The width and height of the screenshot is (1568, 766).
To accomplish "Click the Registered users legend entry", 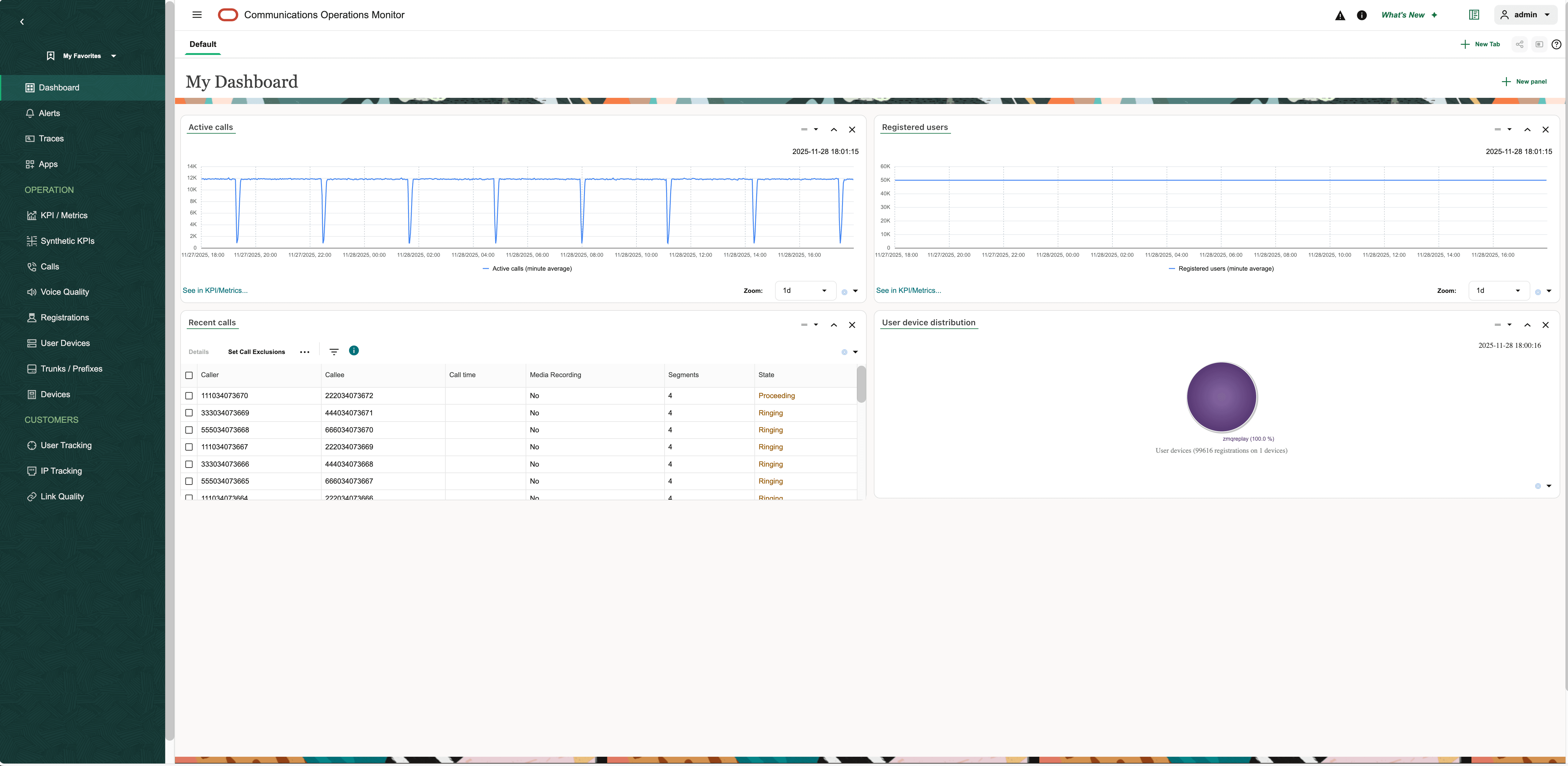I will point(1221,269).
